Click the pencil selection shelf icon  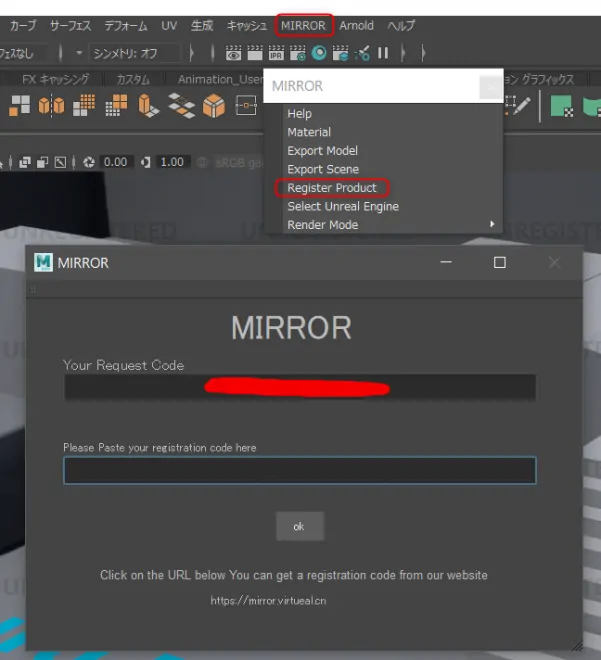tap(518, 105)
